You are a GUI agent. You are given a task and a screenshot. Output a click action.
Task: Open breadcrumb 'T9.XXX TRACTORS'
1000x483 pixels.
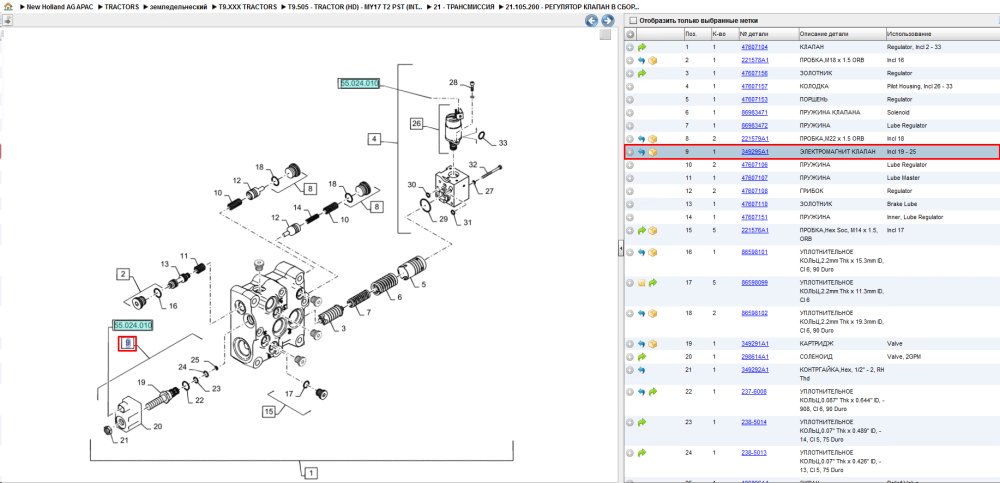(247, 6)
